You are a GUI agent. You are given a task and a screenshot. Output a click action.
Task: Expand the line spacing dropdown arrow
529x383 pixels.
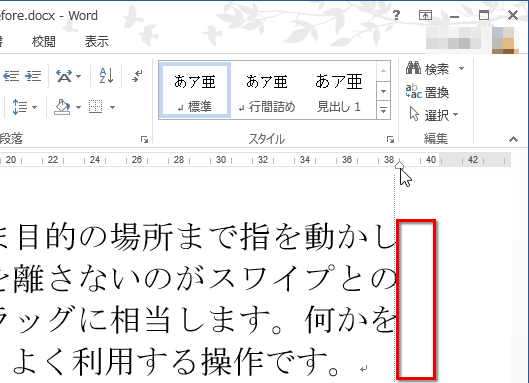(x=34, y=107)
